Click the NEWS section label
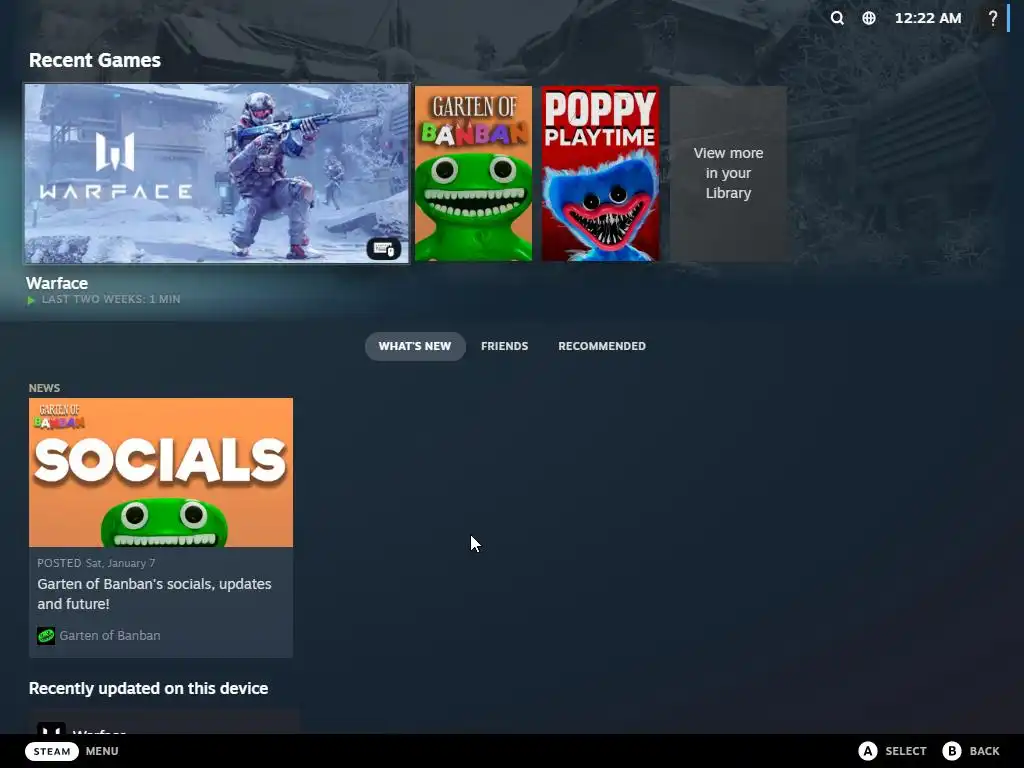Image resolution: width=1024 pixels, height=768 pixels. click(44, 388)
